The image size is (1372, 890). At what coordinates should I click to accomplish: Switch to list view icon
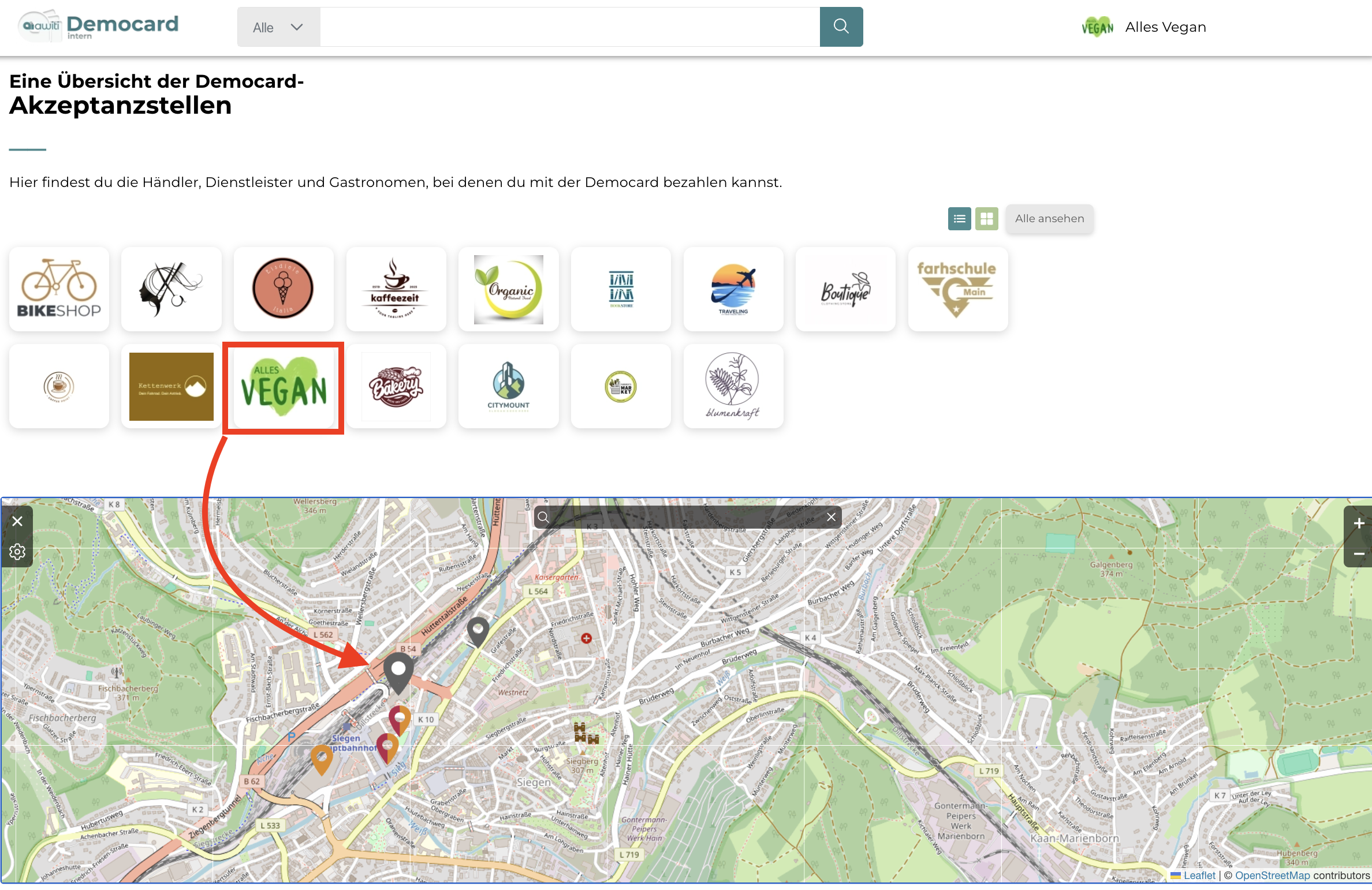[959, 219]
